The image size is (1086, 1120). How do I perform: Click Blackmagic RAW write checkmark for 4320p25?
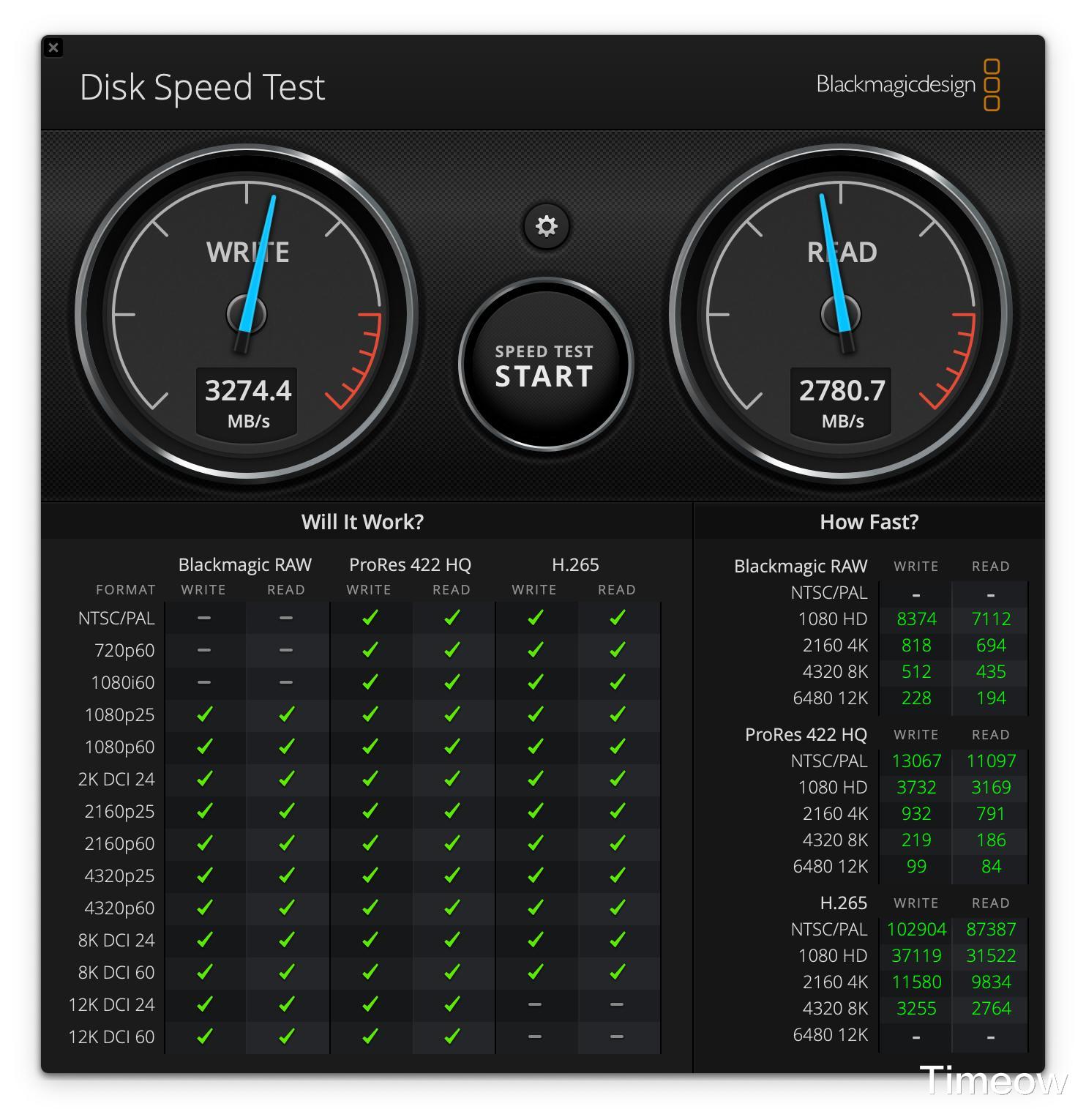pyautogui.click(x=204, y=876)
